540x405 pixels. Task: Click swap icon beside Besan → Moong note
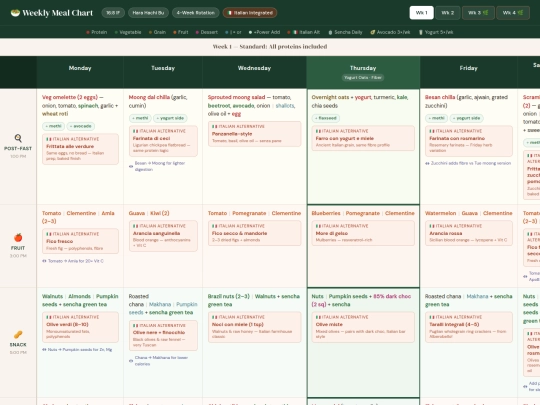click(x=131, y=166)
